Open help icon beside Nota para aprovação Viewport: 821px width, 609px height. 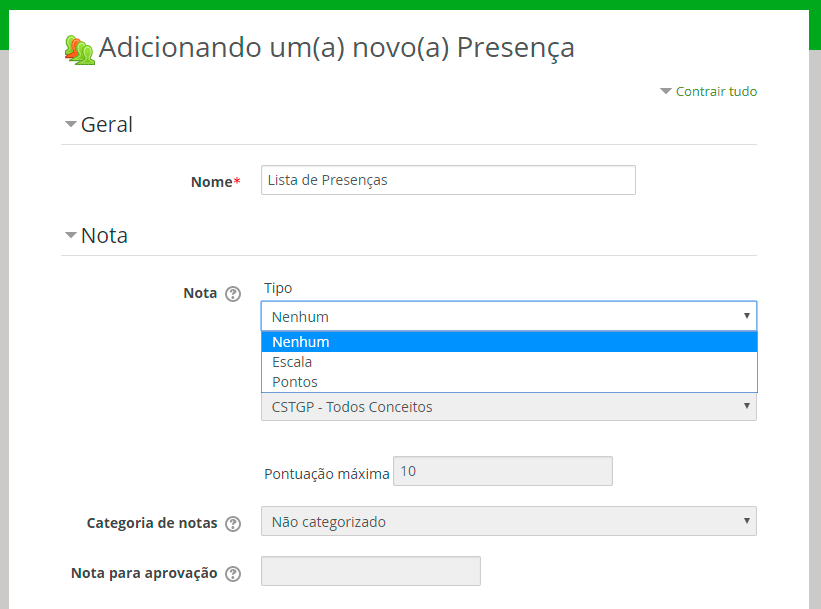click(x=233, y=574)
